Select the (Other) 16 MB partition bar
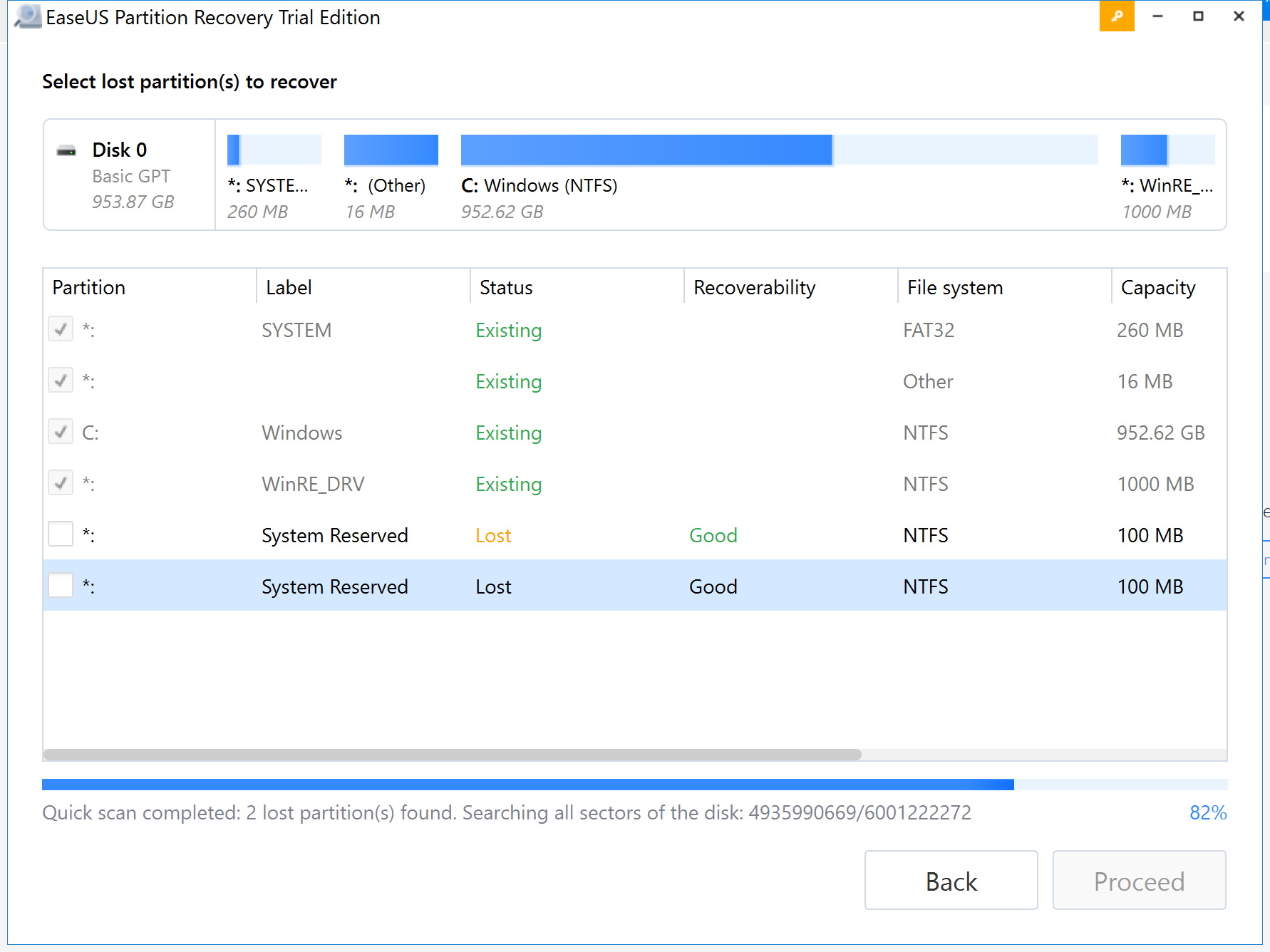 [391, 150]
